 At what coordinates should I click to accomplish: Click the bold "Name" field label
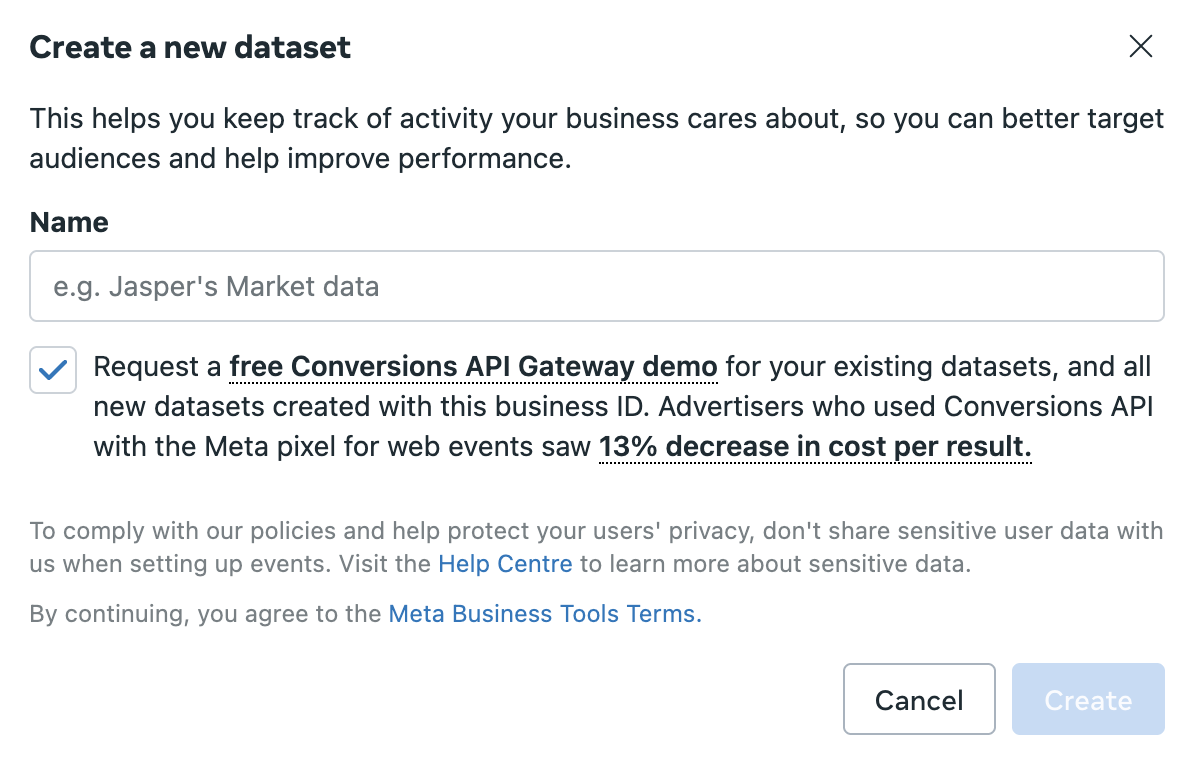coord(69,222)
